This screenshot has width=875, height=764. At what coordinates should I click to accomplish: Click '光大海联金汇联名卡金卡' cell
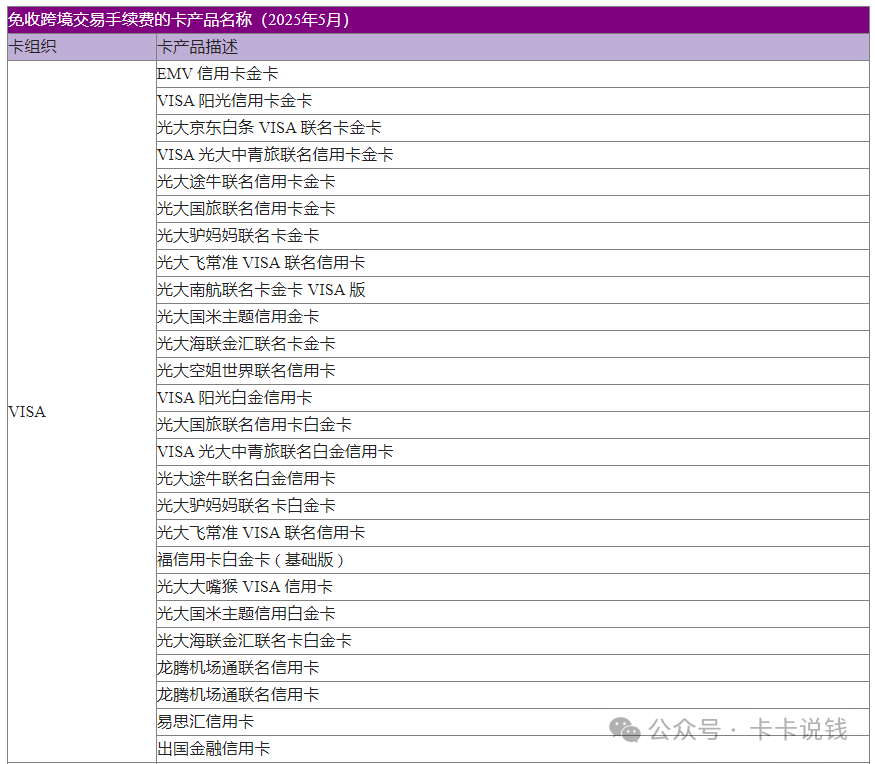pyautogui.click(x=512, y=344)
